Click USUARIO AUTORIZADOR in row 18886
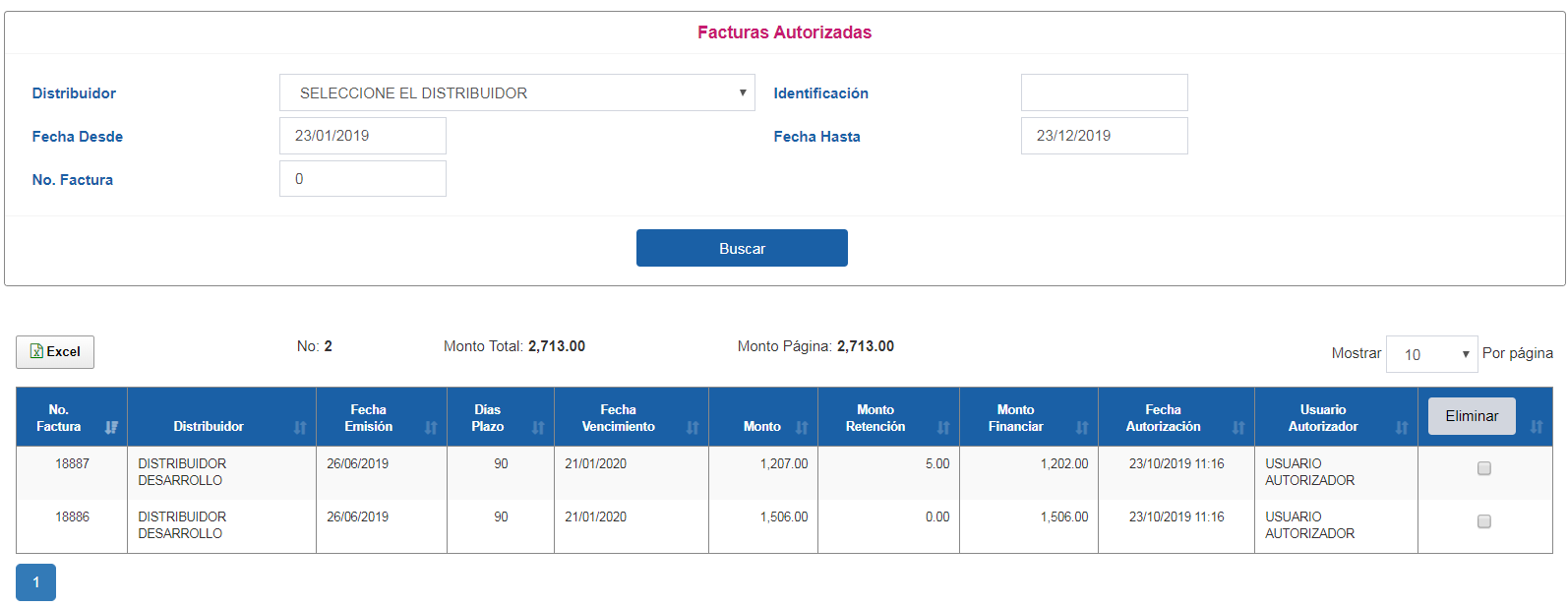The width and height of the screenshot is (1568, 607). (1310, 525)
